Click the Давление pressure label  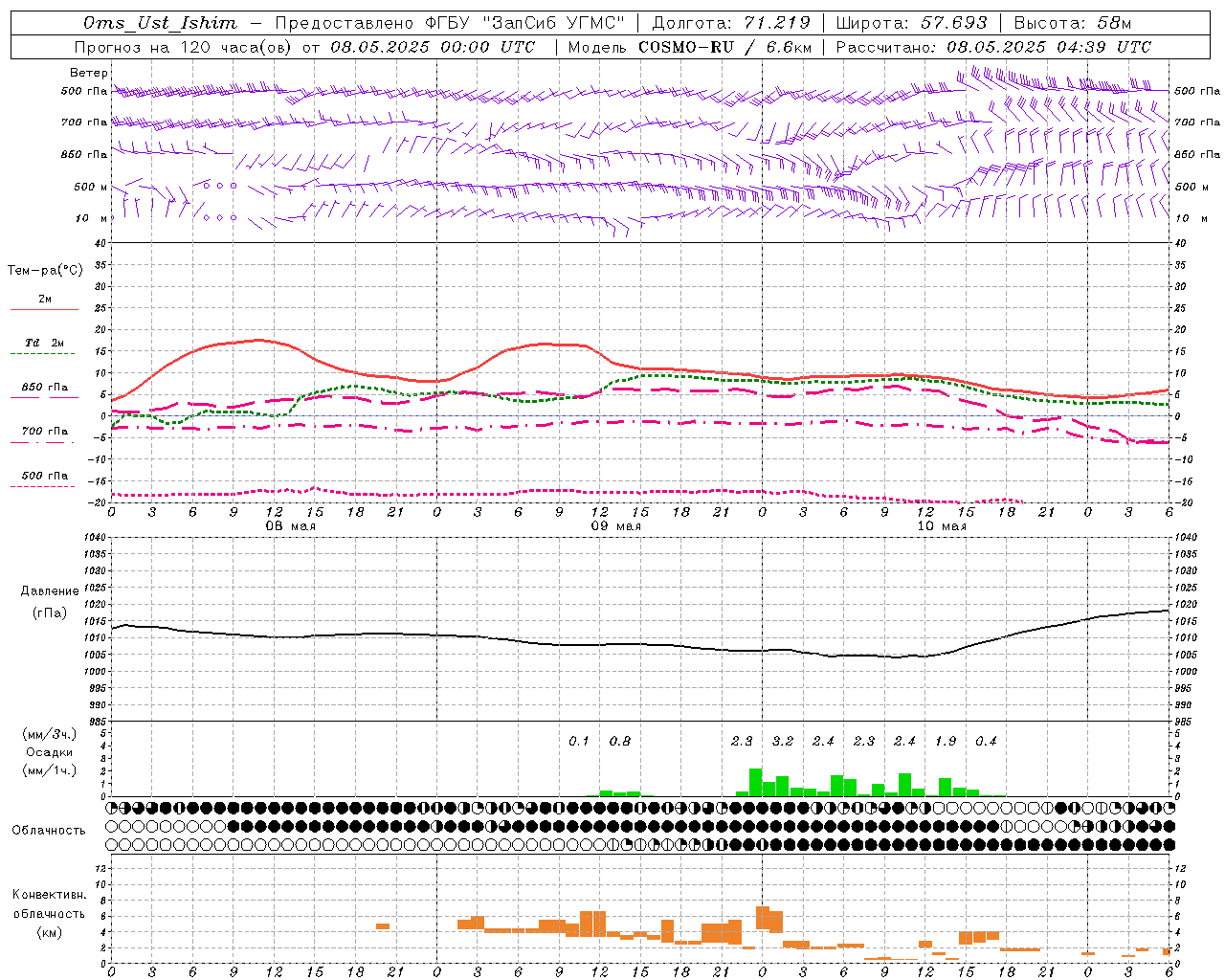tap(50, 591)
